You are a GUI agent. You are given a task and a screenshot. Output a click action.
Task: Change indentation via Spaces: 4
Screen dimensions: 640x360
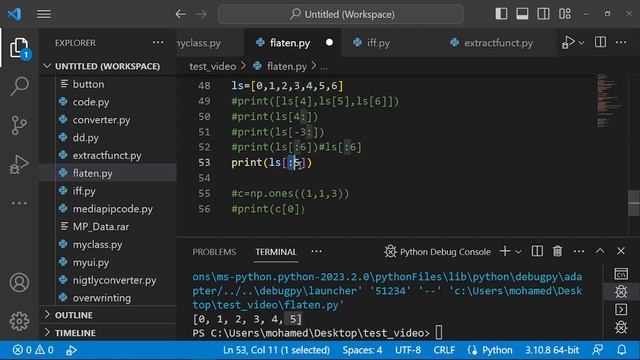(362, 350)
